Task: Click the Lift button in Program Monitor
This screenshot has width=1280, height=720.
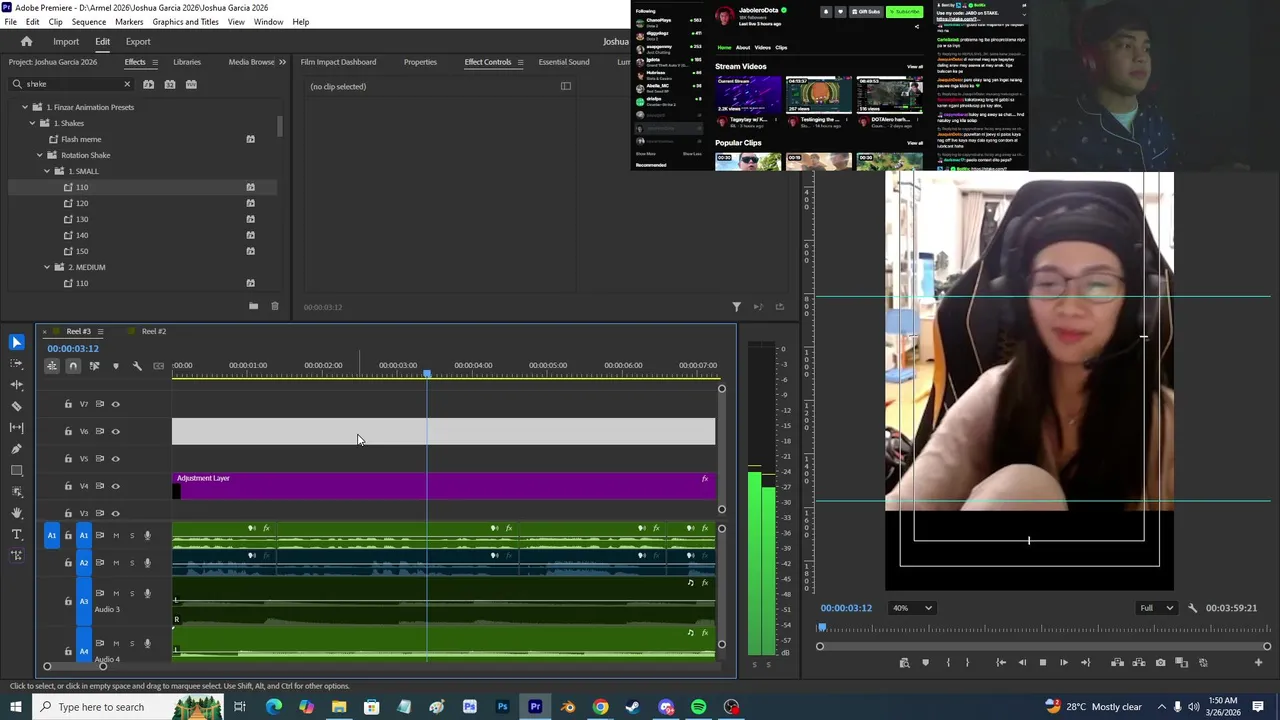Action: pyautogui.click(x=1117, y=662)
